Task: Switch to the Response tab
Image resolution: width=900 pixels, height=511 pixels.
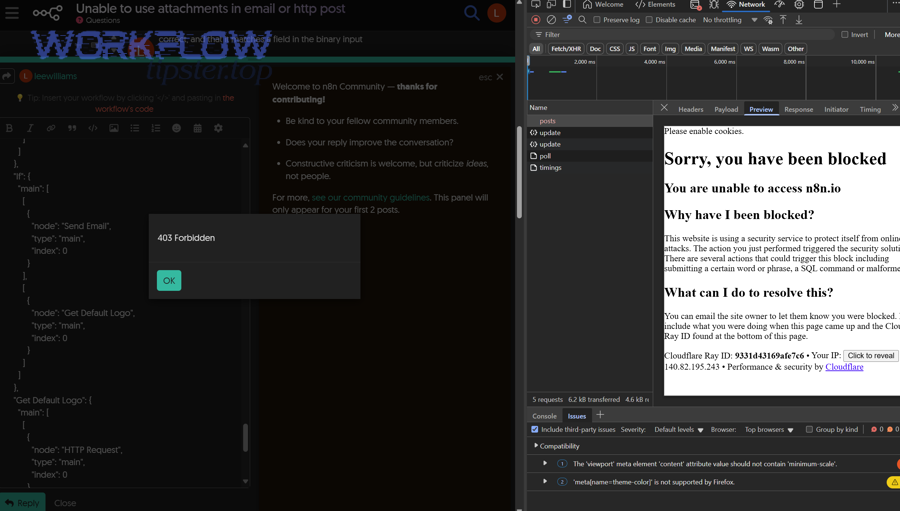Action: (798, 109)
